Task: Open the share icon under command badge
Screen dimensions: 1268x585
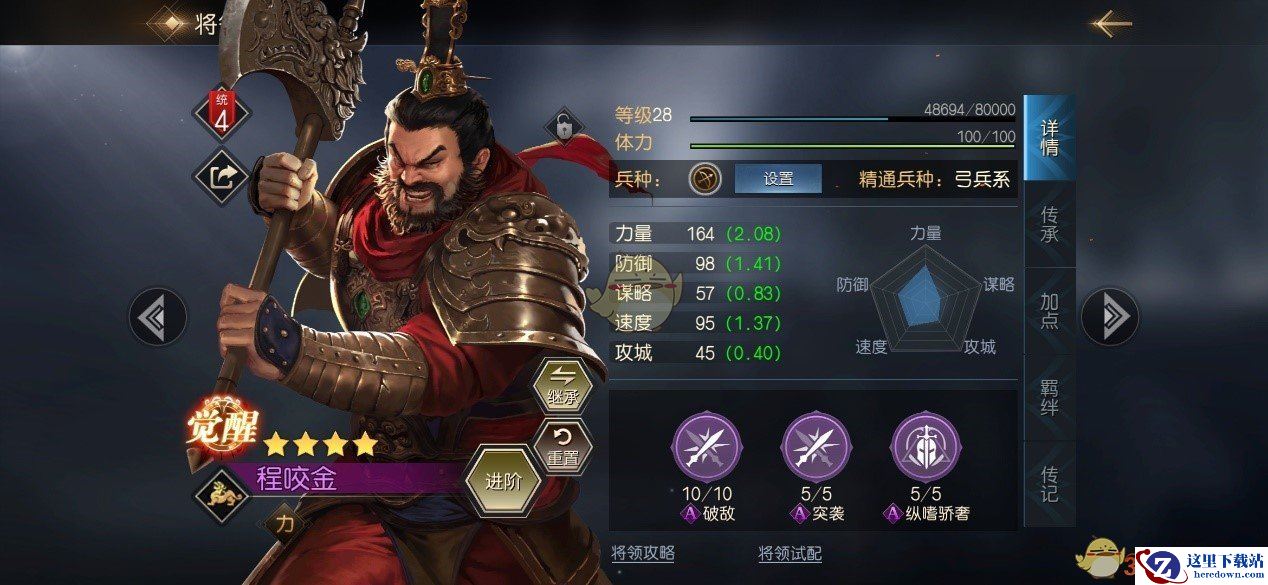Action: coord(221,177)
